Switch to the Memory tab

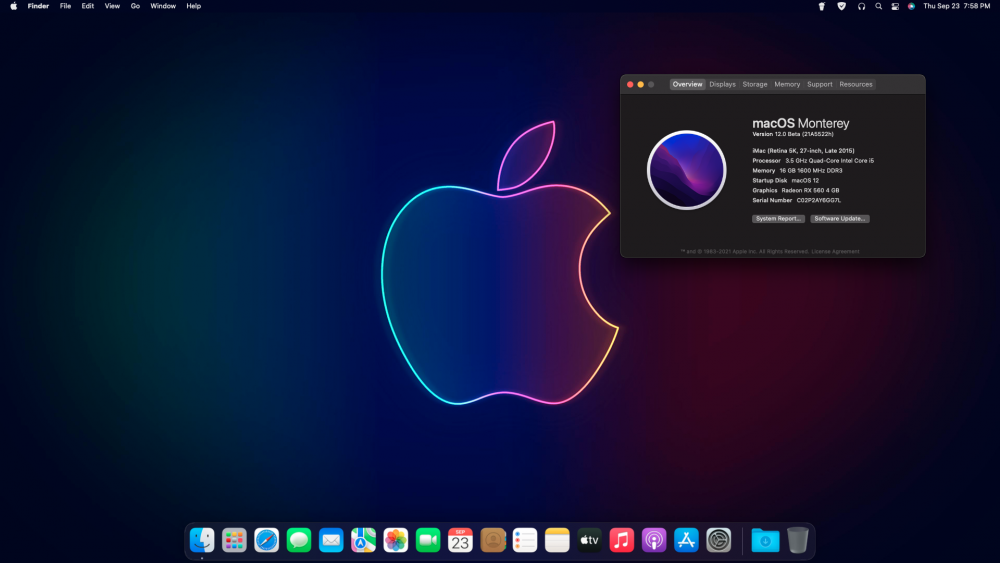(x=787, y=84)
